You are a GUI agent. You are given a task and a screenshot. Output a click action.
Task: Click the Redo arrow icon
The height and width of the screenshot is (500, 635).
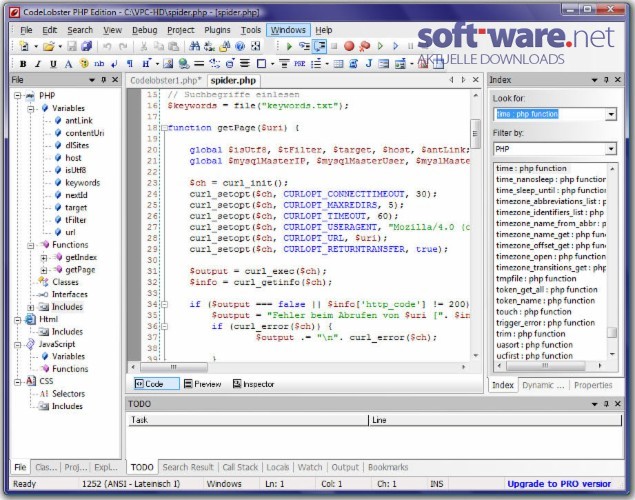pos(123,47)
